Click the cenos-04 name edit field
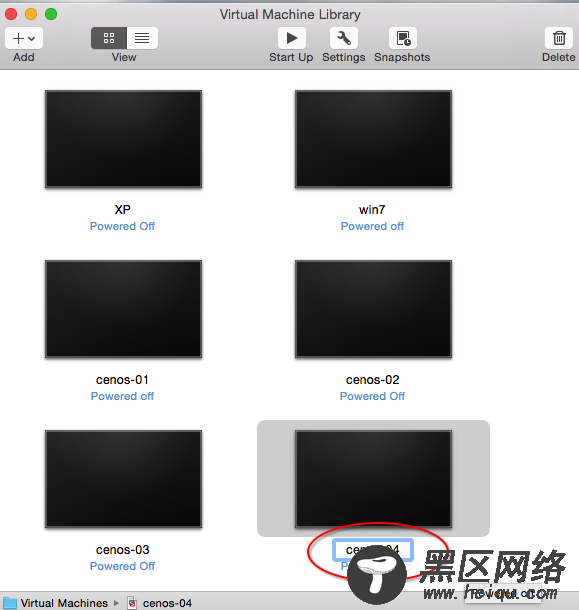Image resolution: width=579 pixels, height=610 pixels. [x=372, y=550]
